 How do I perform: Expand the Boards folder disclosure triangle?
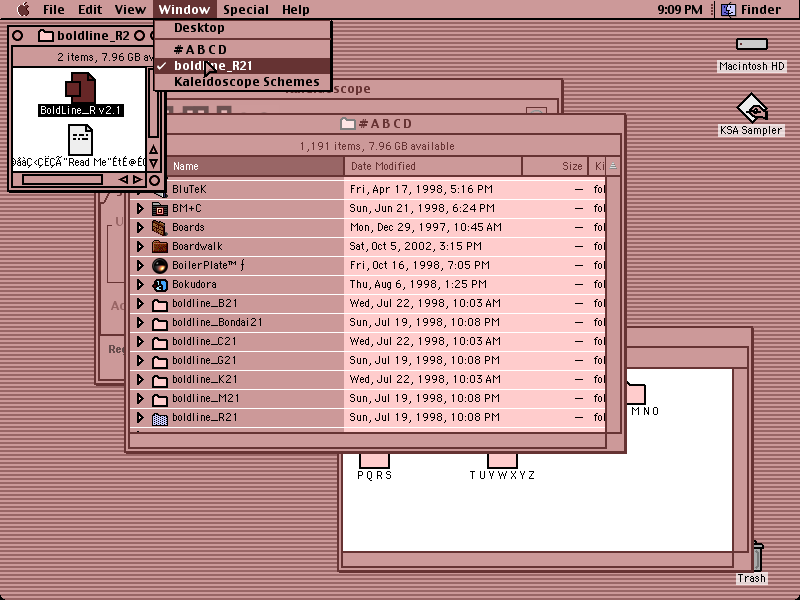pyautogui.click(x=140, y=228)
